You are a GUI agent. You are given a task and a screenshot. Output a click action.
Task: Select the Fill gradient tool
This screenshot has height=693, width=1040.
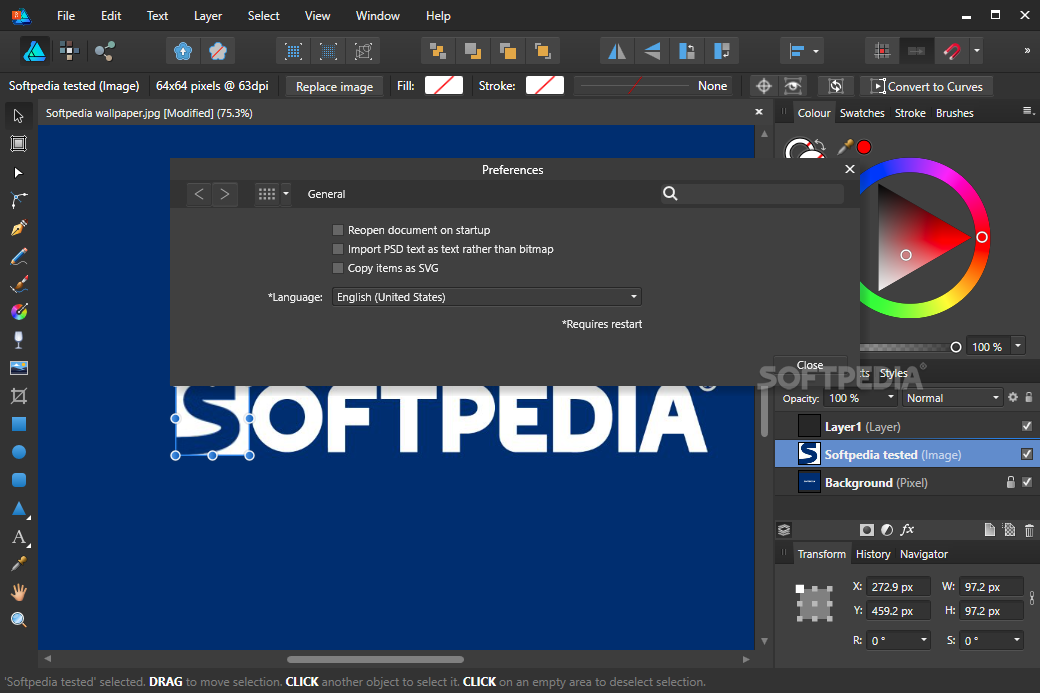pyautogui.click(x=19, y=312)
